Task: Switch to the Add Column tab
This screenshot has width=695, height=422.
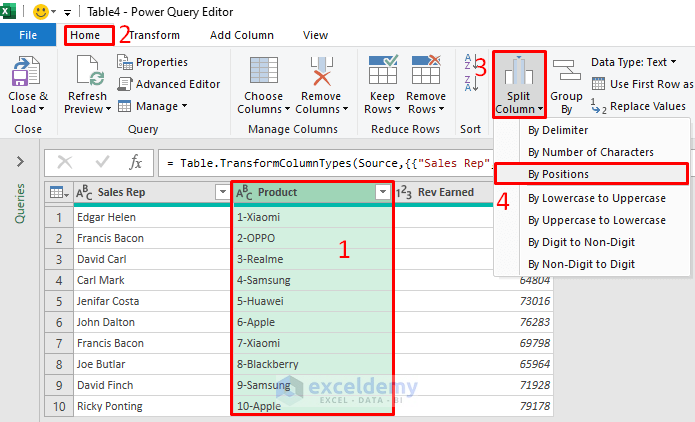Action: click(242, 35)
